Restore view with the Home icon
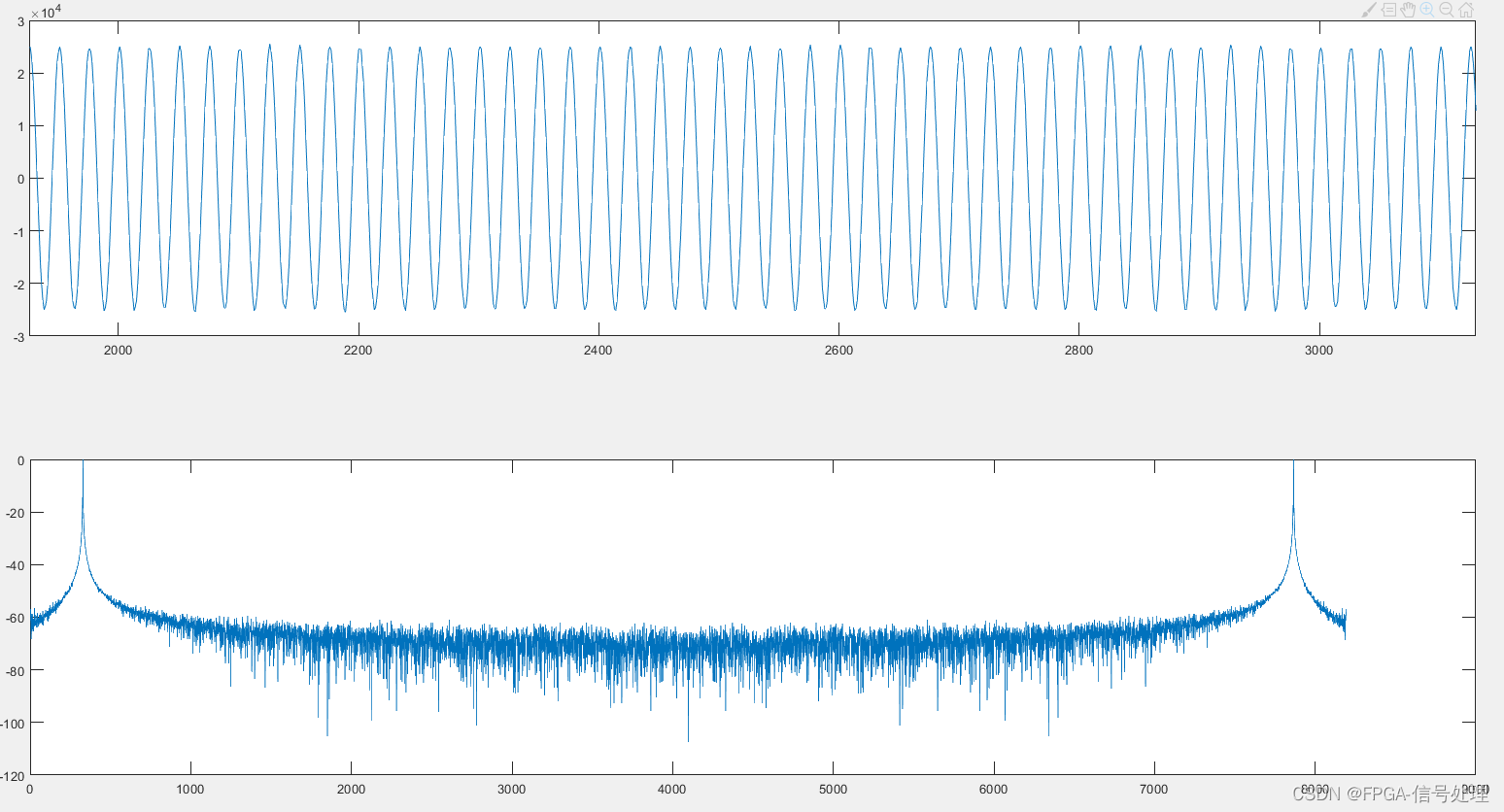Viewport: 1504px width, 812px height. tap(1466, 10)
